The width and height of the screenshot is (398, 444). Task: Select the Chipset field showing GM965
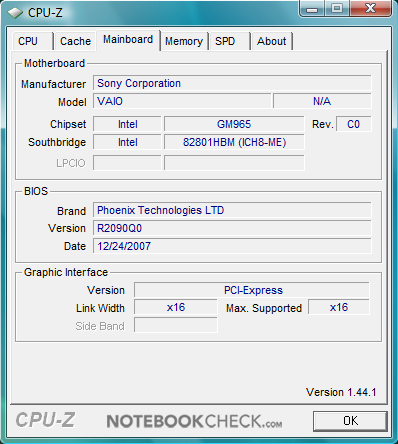234,124
